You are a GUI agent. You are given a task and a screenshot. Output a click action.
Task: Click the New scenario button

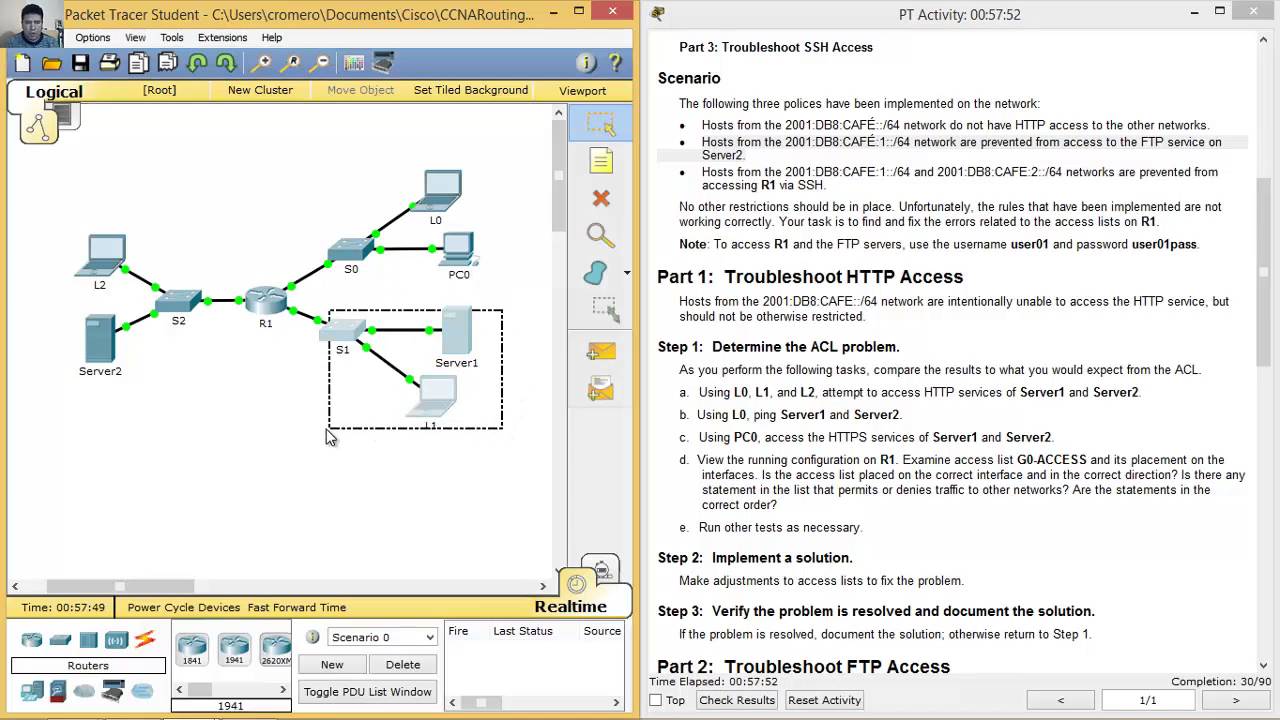(332, 664)
